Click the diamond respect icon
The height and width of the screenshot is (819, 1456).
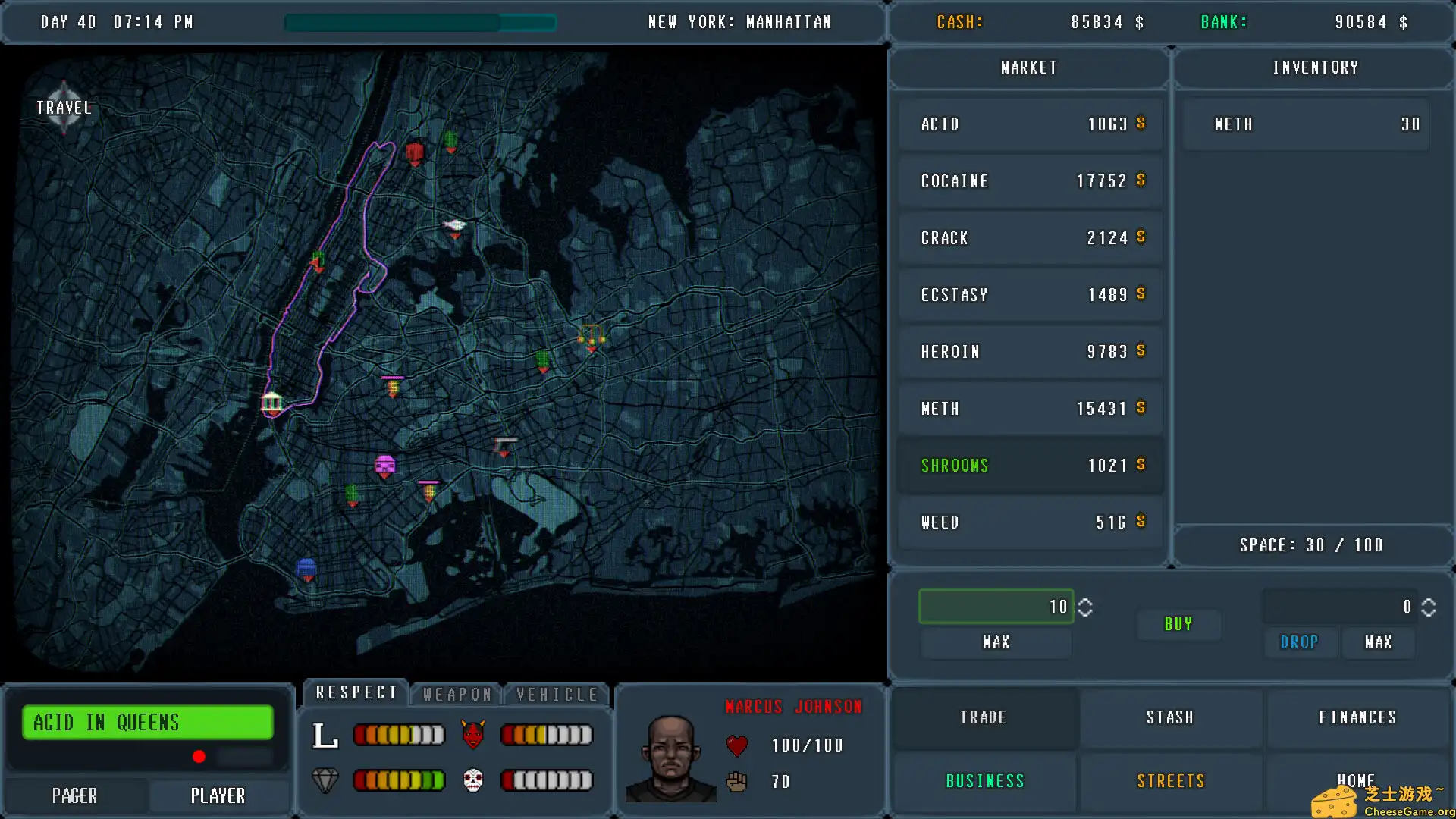(x=327, y=780)
